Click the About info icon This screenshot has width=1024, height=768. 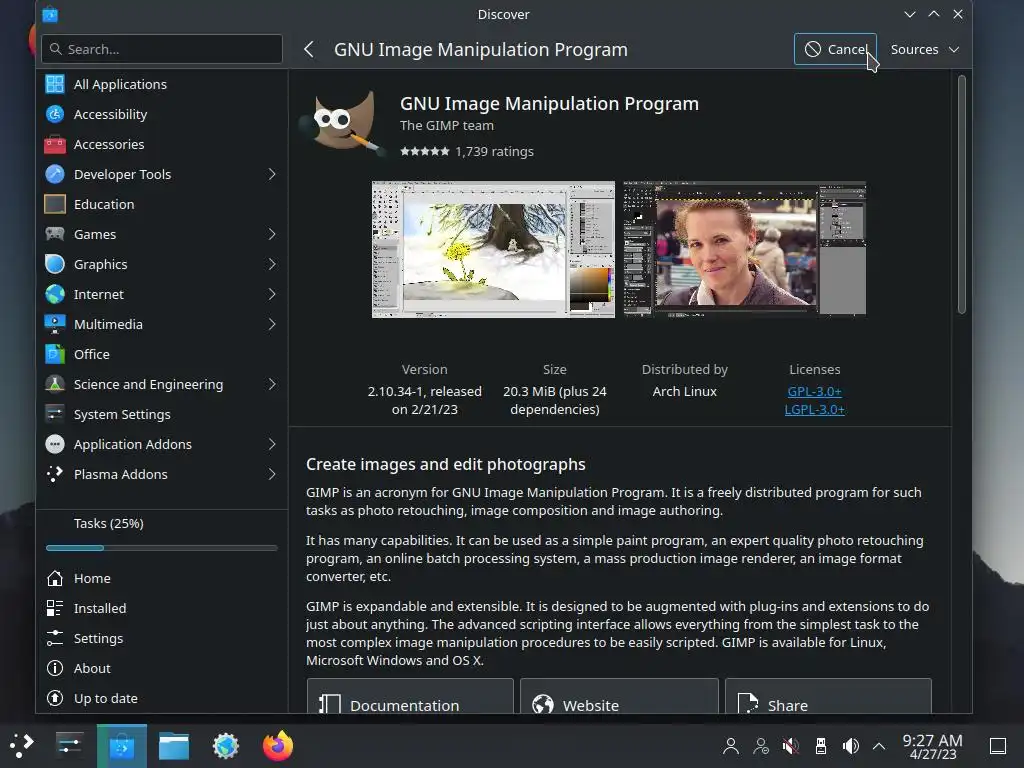click(55, 669)
